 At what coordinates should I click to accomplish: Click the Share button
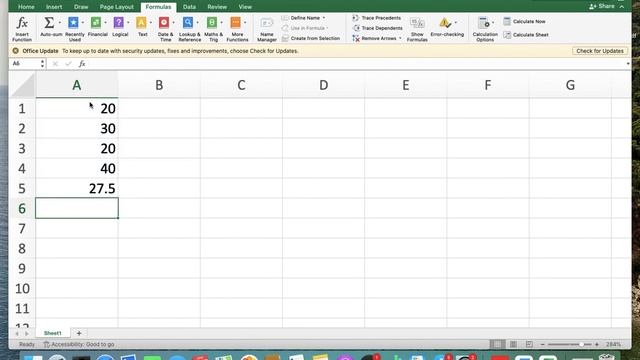602,6
